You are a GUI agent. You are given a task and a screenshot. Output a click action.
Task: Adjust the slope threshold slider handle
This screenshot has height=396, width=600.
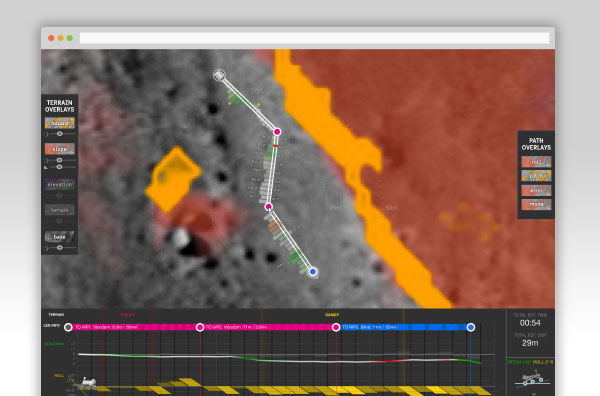tap(59, 167)
